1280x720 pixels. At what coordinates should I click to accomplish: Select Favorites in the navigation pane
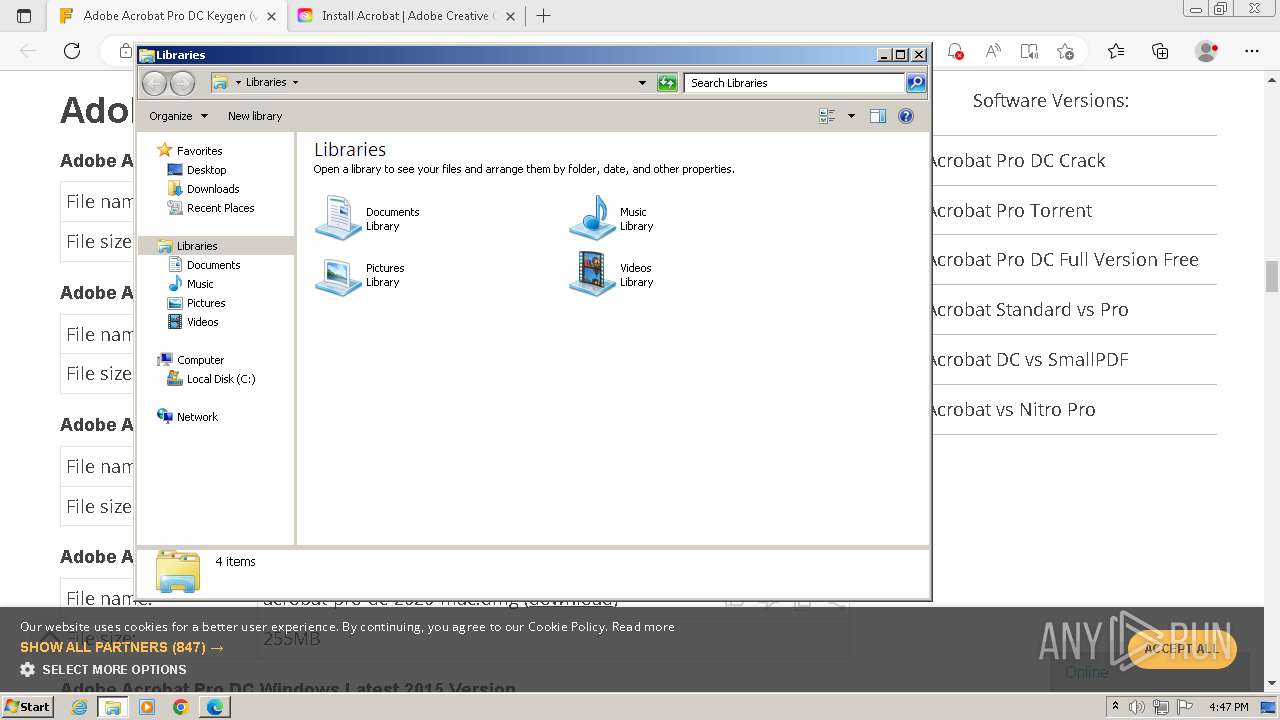(x=199, y=151)
